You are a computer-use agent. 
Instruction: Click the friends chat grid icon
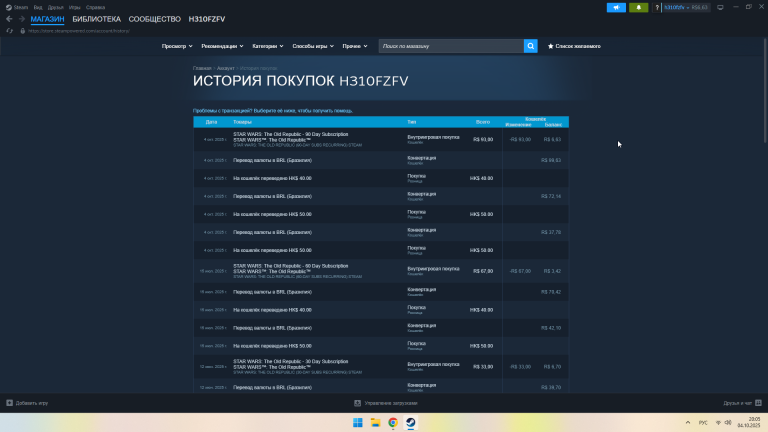coord(758,403)
